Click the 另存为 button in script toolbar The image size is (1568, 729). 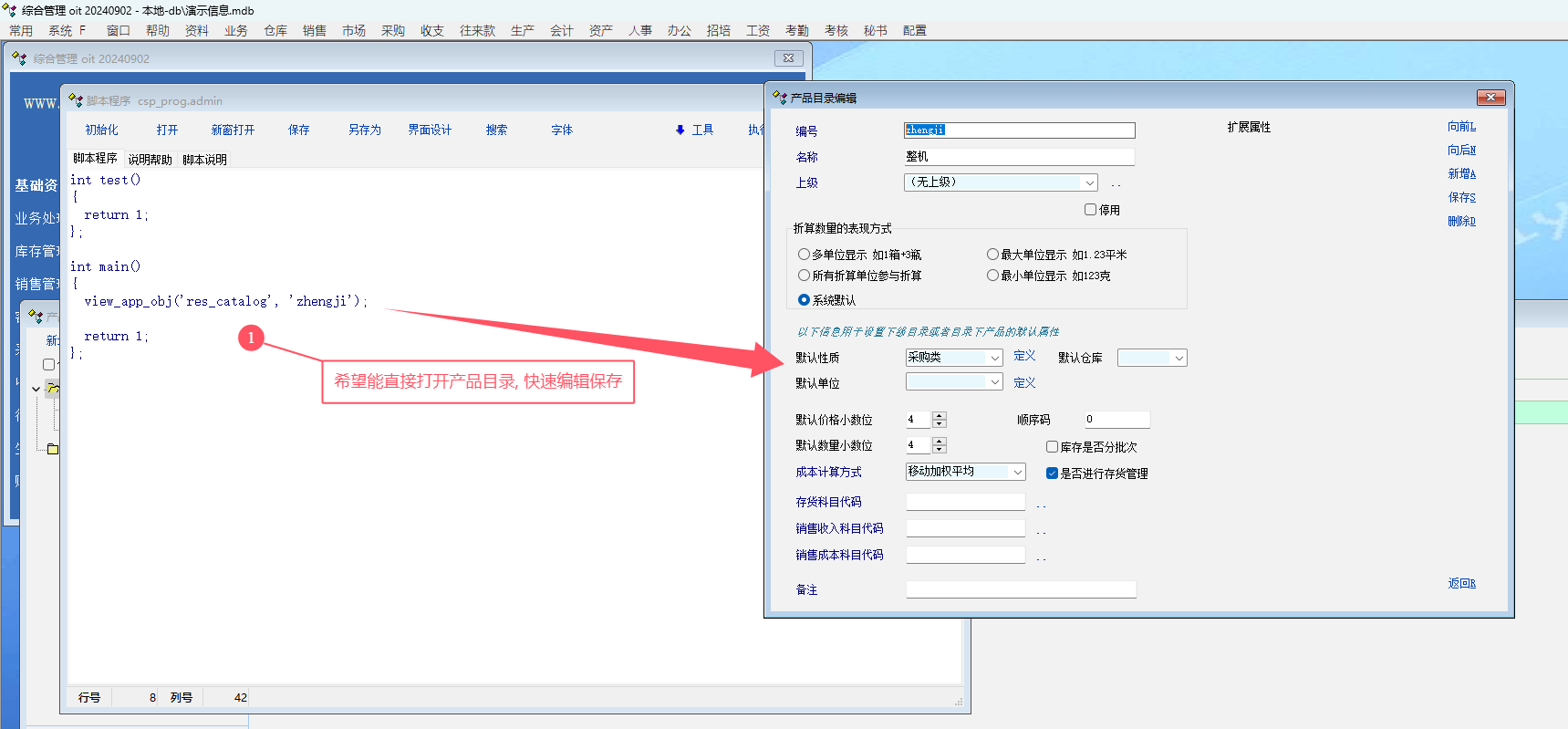[364, 130]
